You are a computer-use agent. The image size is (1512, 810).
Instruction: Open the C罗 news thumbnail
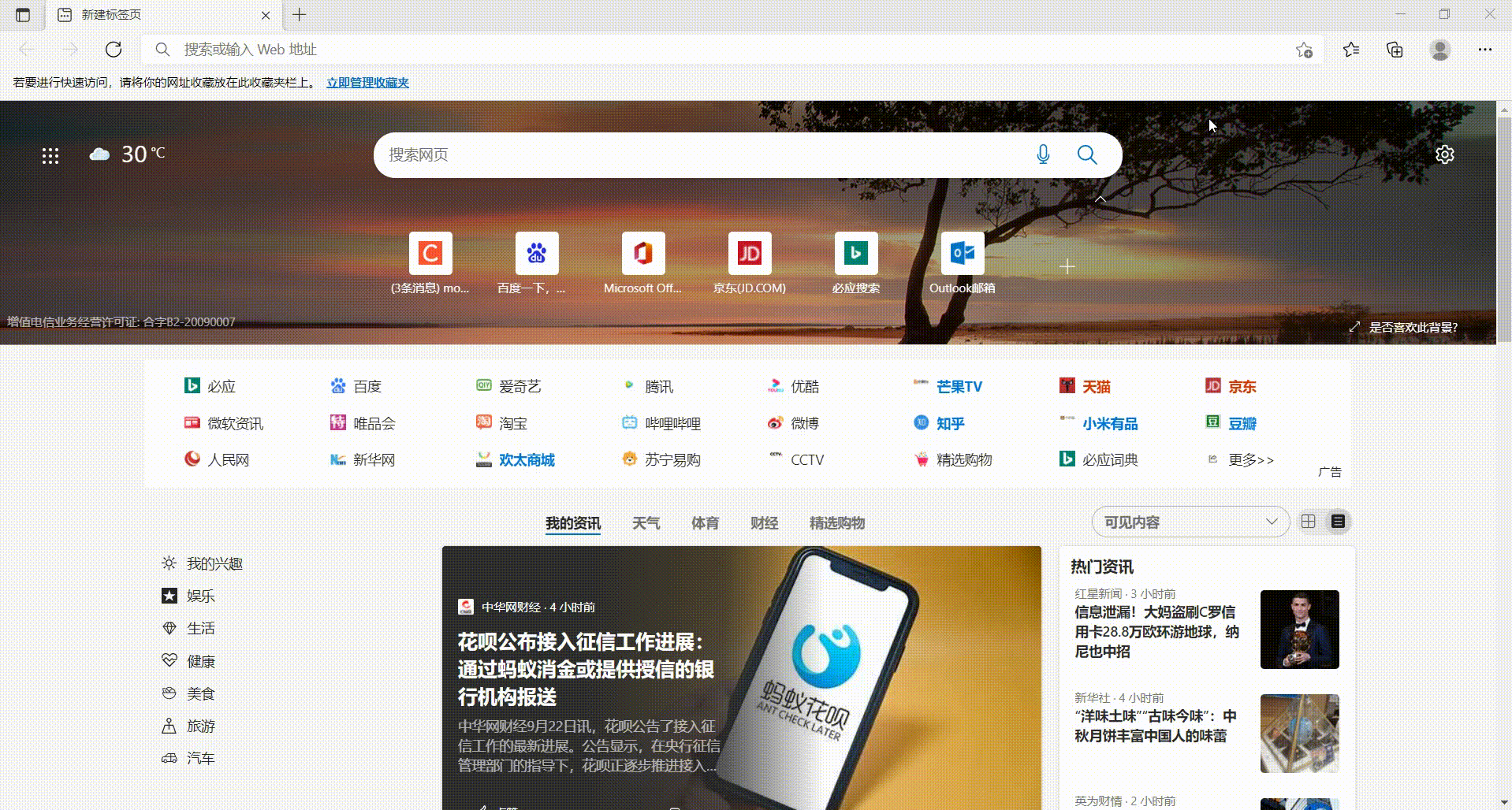(1299, 630)
